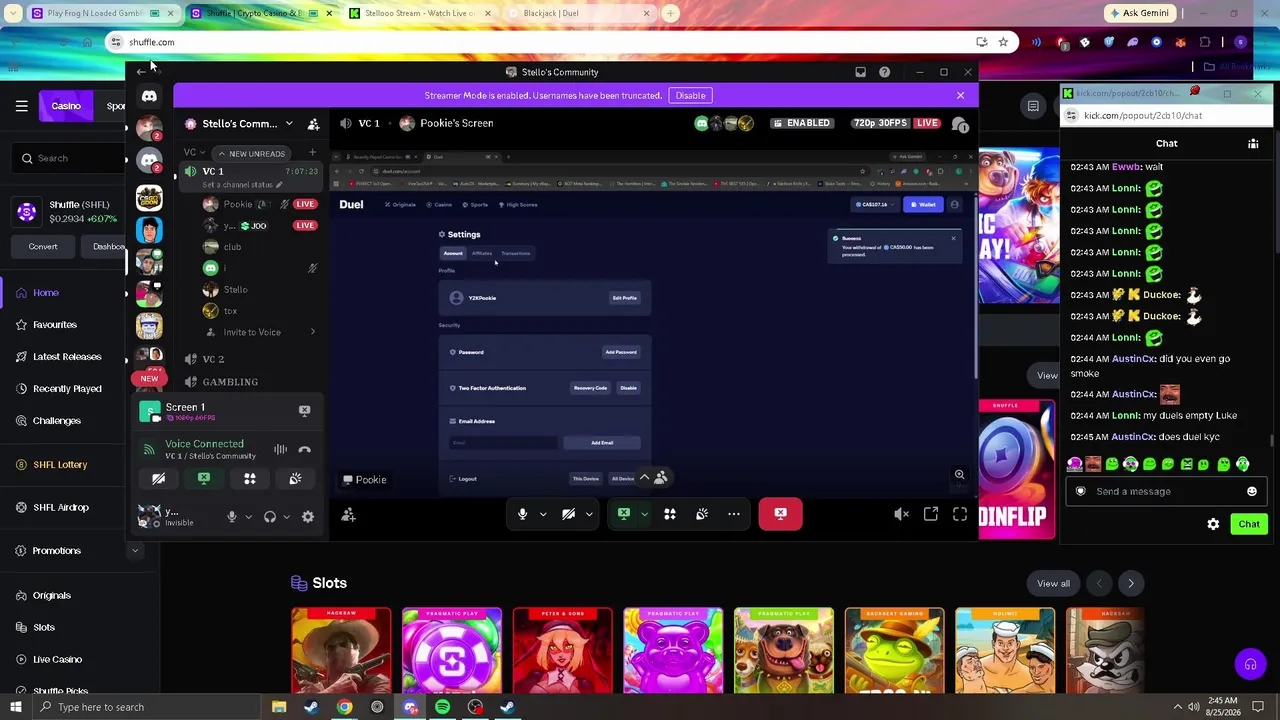Switch to Play Frog N Loaded browser tab
The height and width of the screenshot is (720, 1280).
[x=97, y=13]
